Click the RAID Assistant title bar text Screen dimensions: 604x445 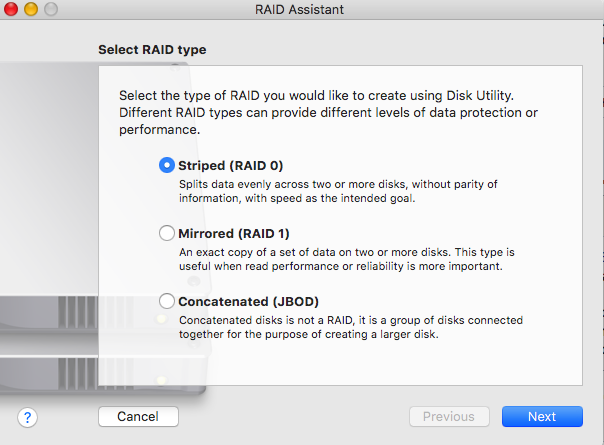300,10
